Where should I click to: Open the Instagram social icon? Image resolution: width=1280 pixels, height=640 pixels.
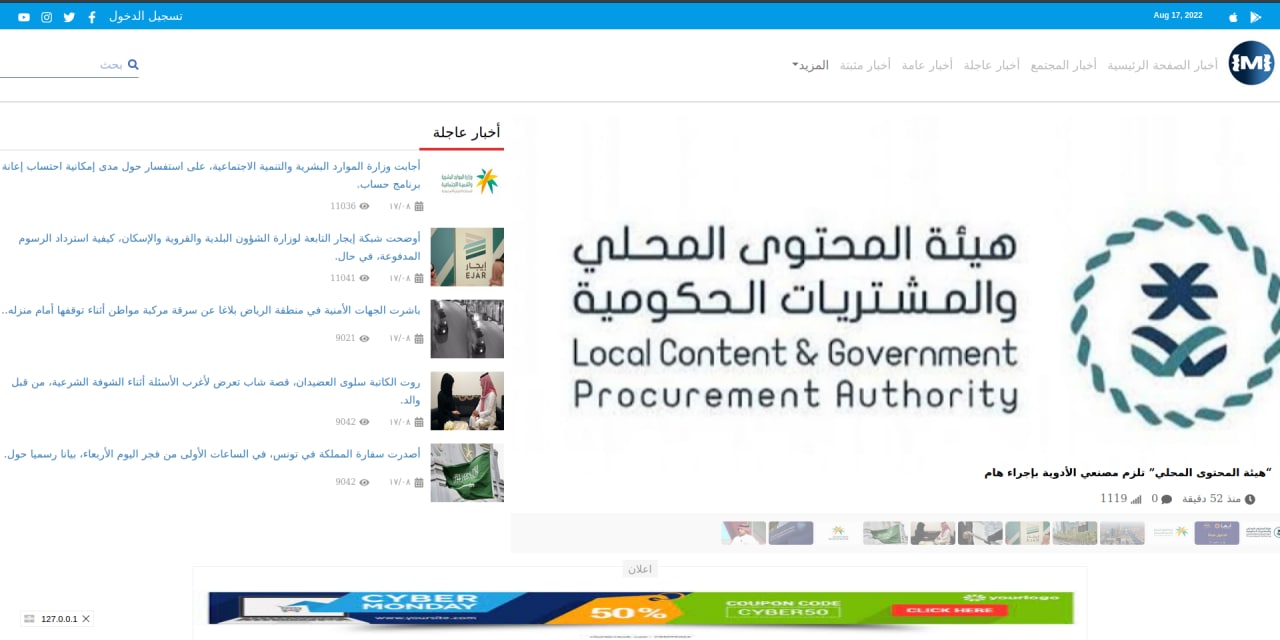point(46,17)
